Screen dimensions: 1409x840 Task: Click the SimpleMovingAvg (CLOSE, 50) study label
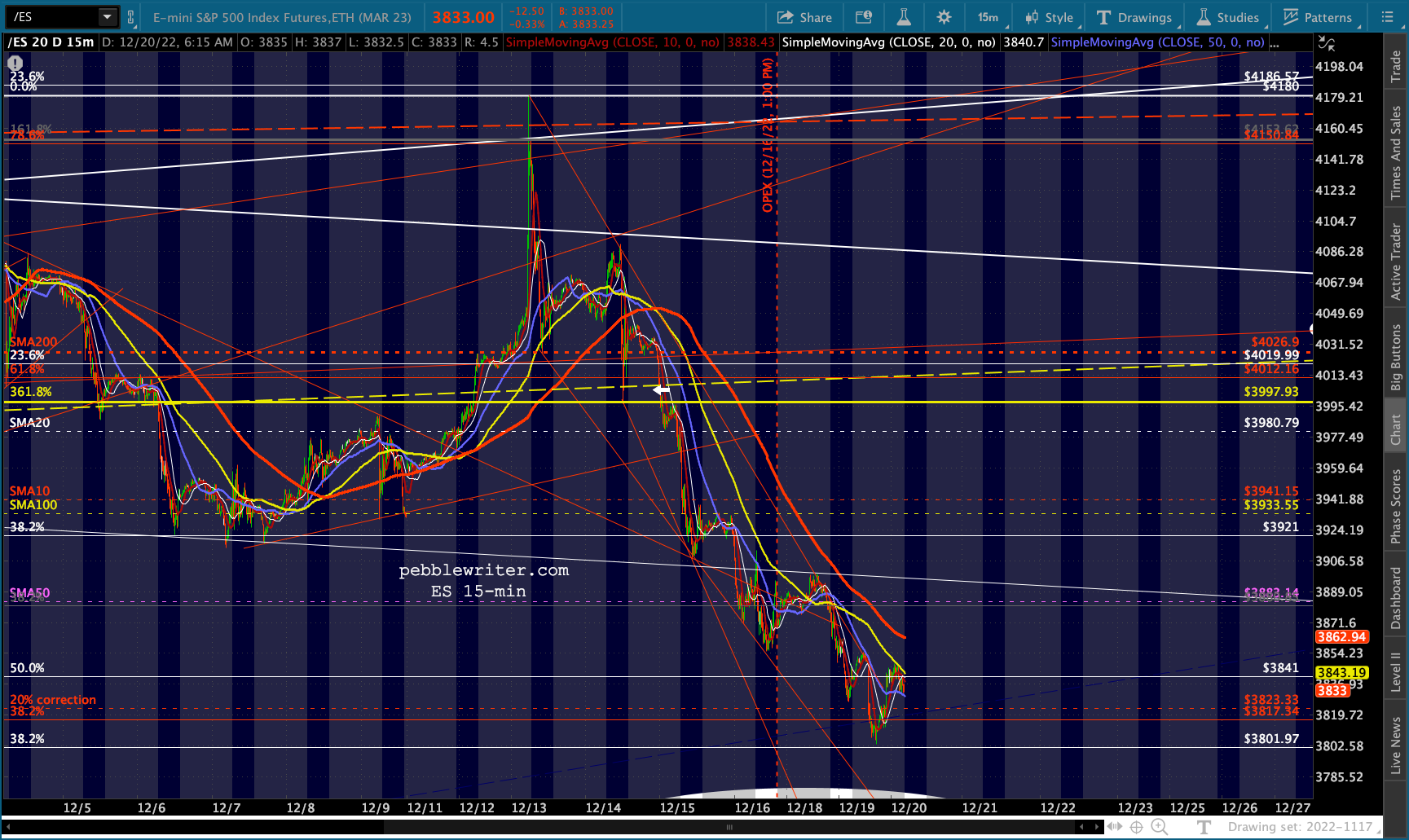pos(1158,42)
